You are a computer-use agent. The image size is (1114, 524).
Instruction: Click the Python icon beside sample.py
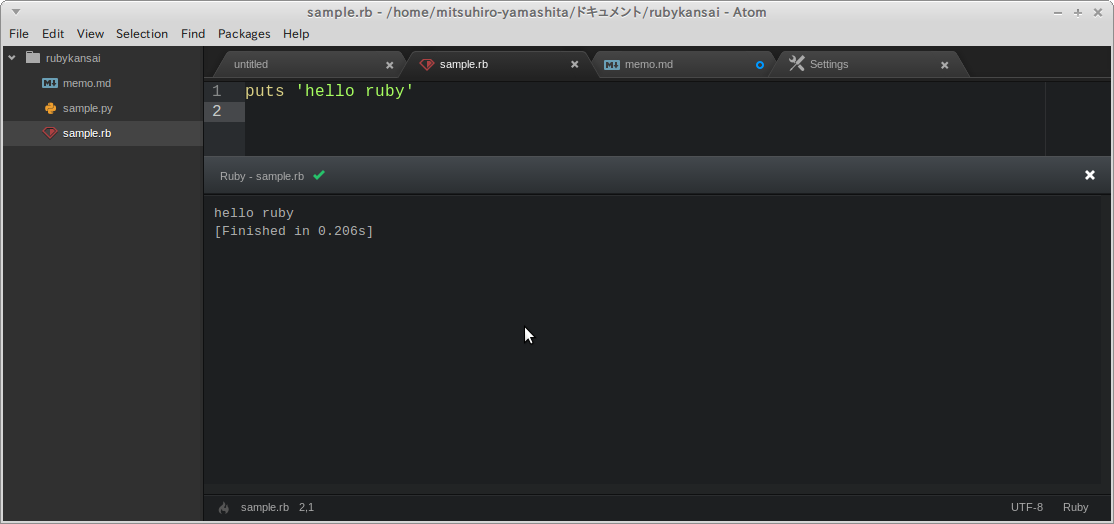point(50,109)
